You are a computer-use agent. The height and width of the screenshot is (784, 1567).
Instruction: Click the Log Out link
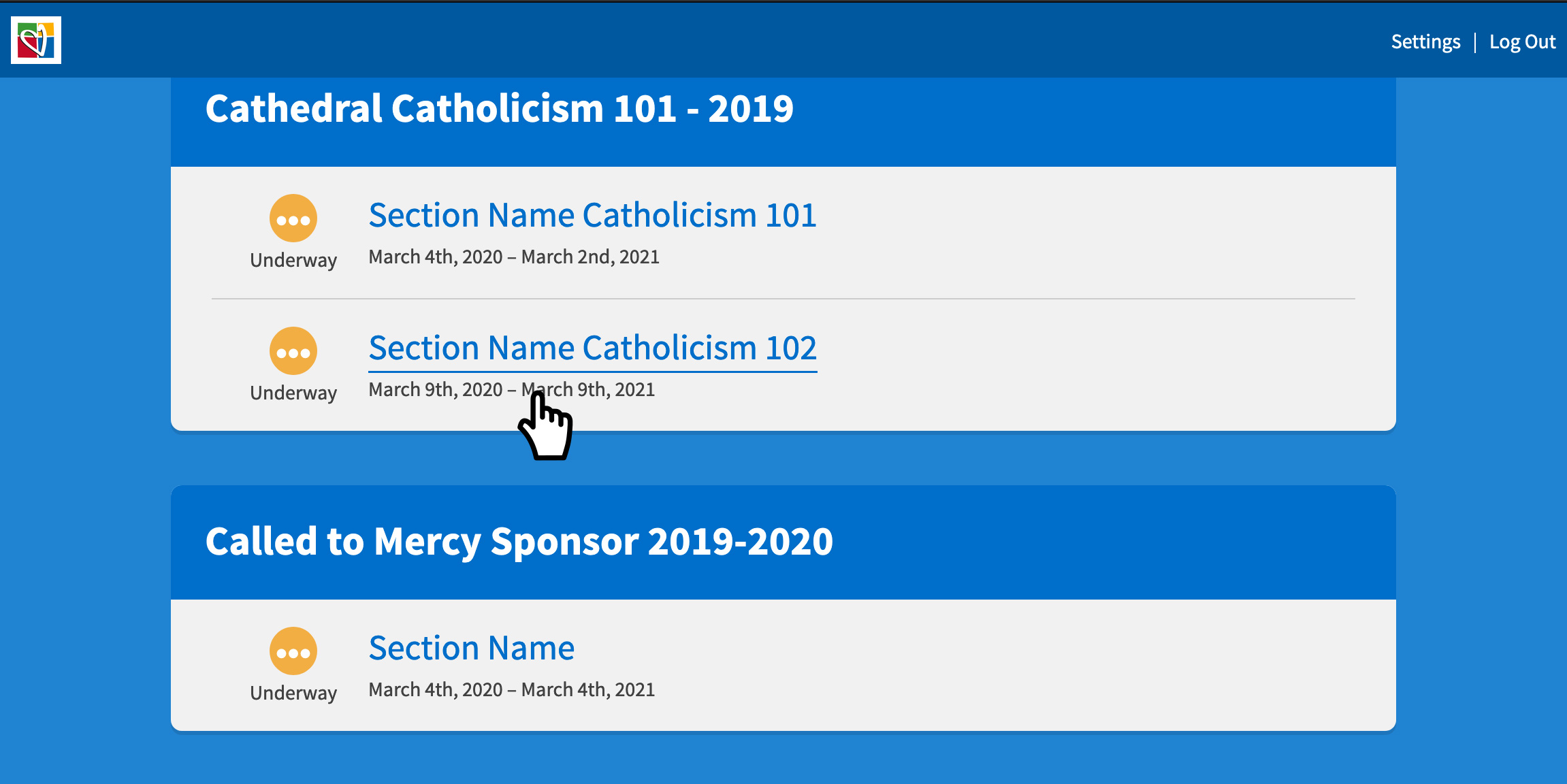point(1522,42)
